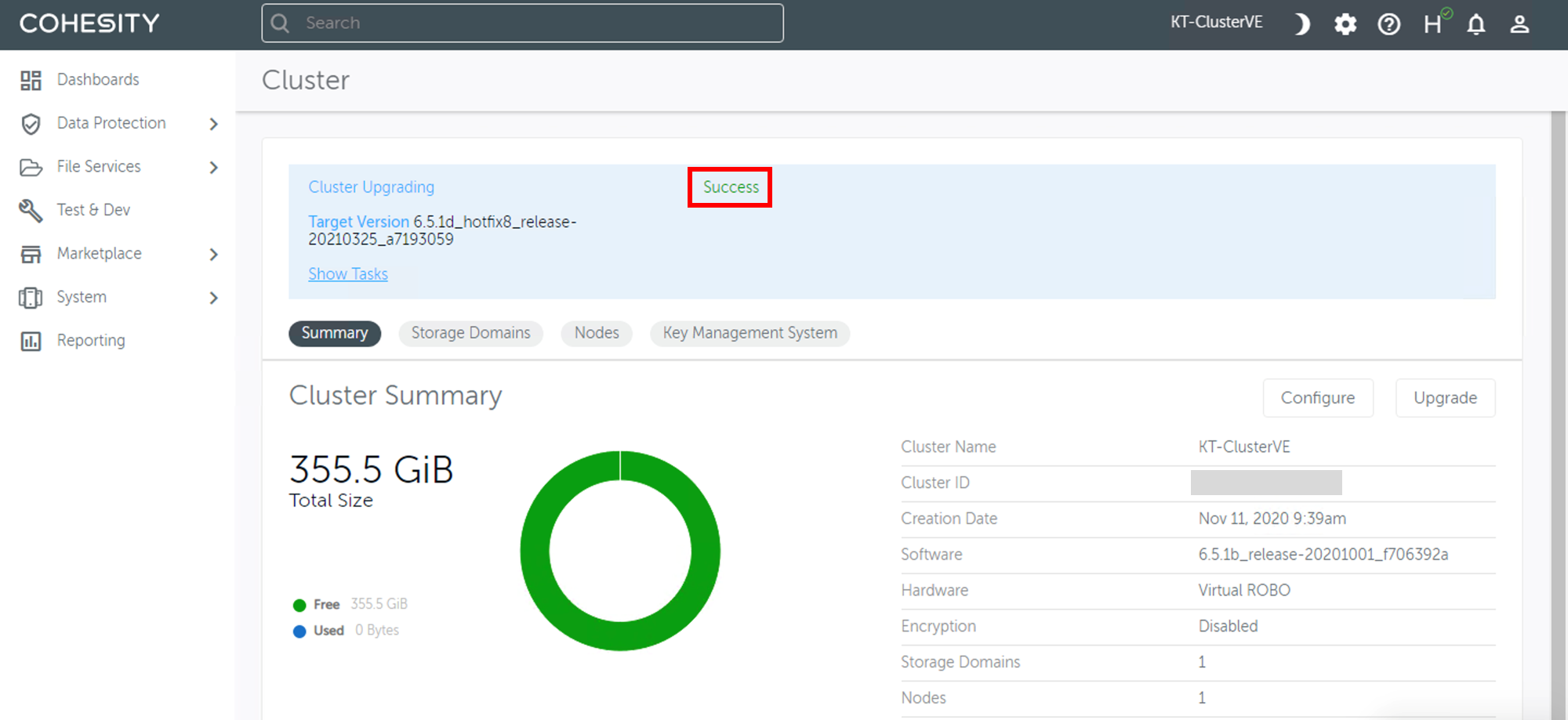Click the Upgrade button
The width and height of the screenshot is (1568, 720).
tap(1446, 398)
